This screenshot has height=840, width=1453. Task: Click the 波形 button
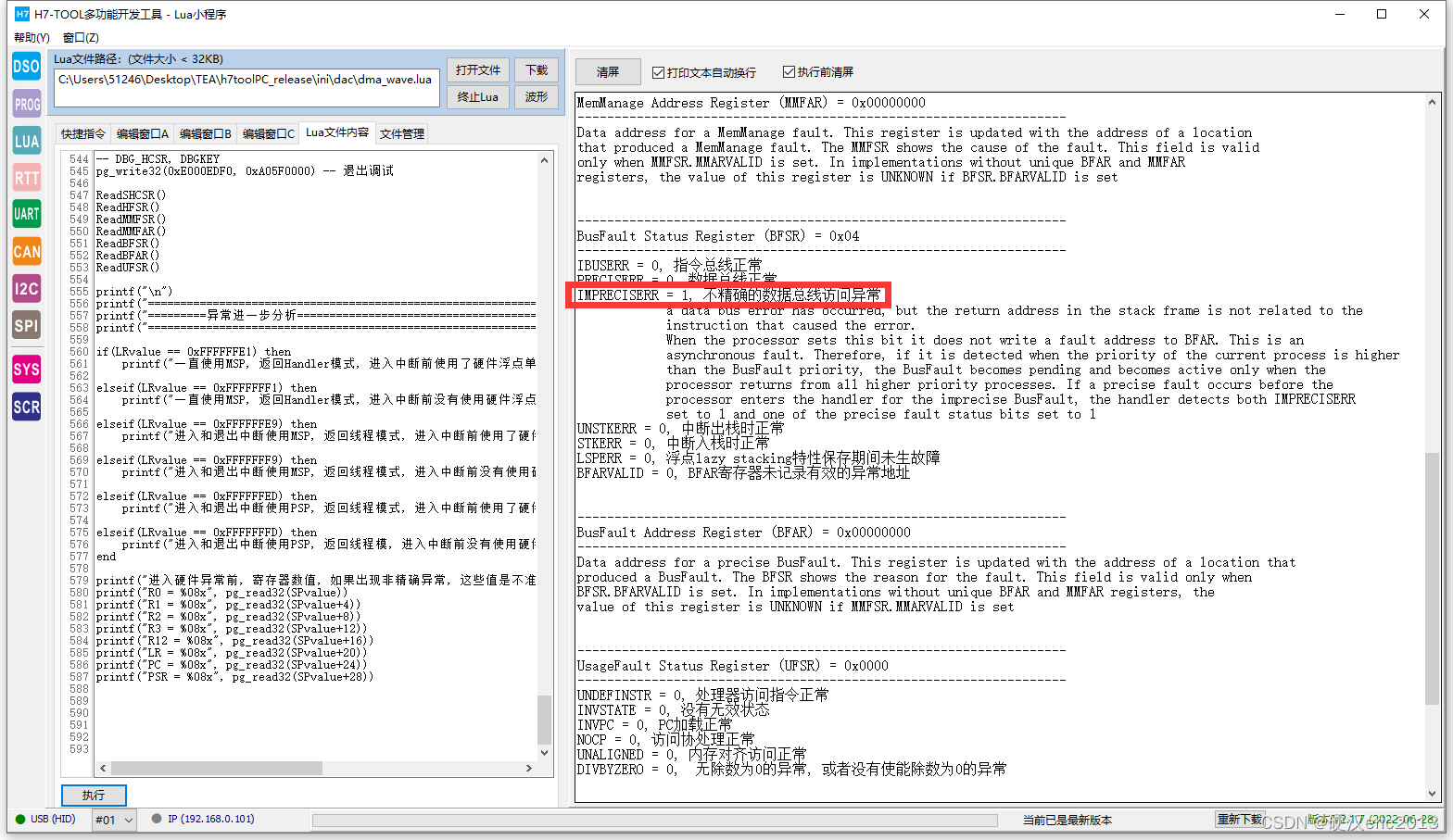(x=537, y=97)
